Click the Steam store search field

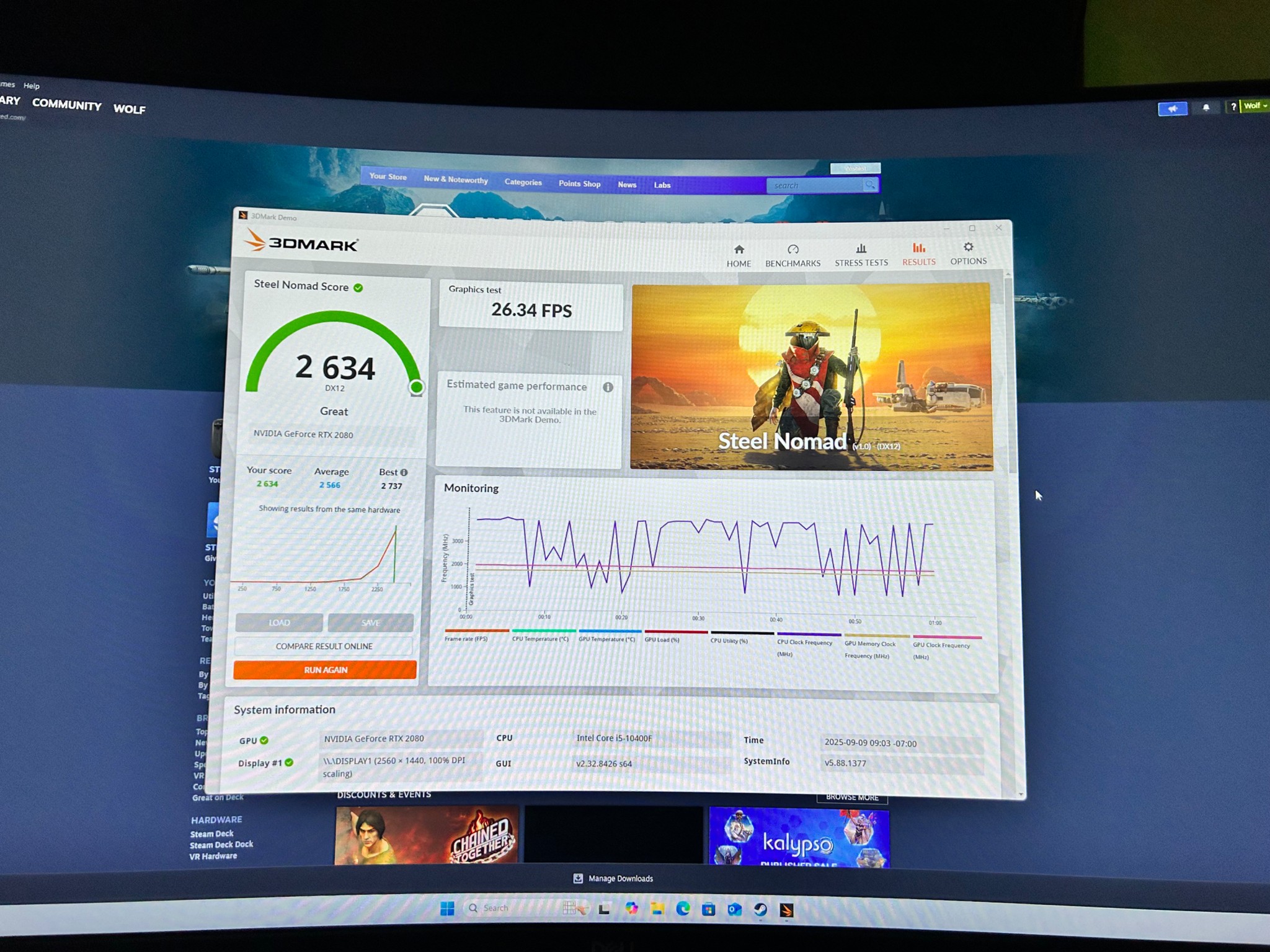814,185
